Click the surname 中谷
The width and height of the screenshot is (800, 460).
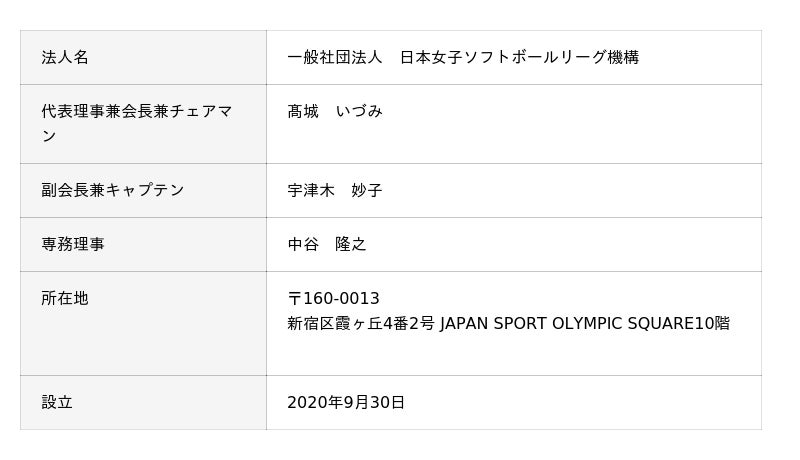click(303, 244)
